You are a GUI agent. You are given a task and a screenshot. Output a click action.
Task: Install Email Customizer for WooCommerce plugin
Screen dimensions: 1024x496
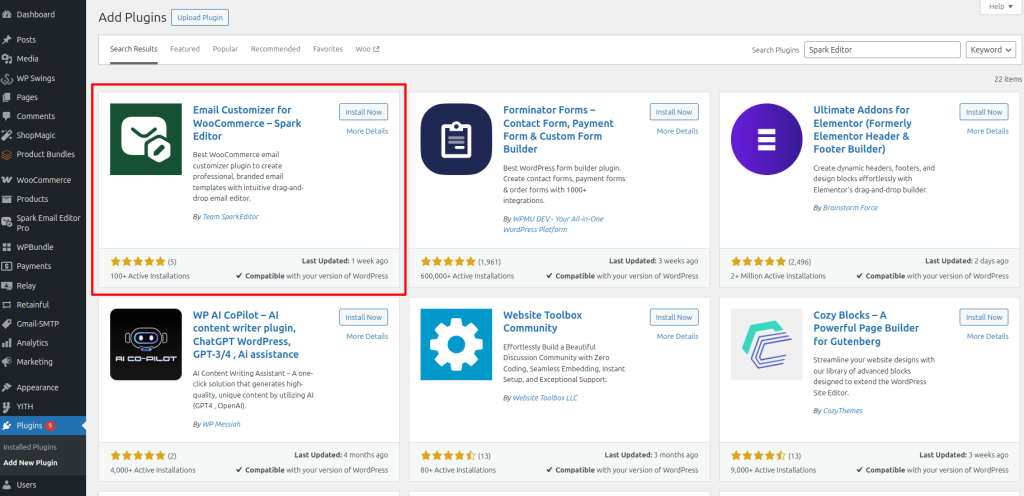click(364, 112)
